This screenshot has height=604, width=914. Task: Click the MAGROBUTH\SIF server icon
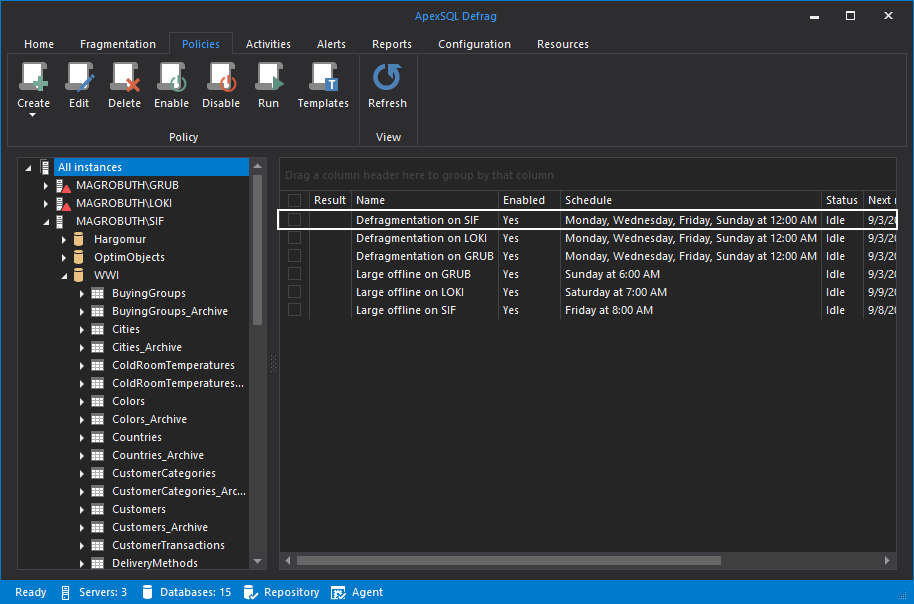[59, 222]
